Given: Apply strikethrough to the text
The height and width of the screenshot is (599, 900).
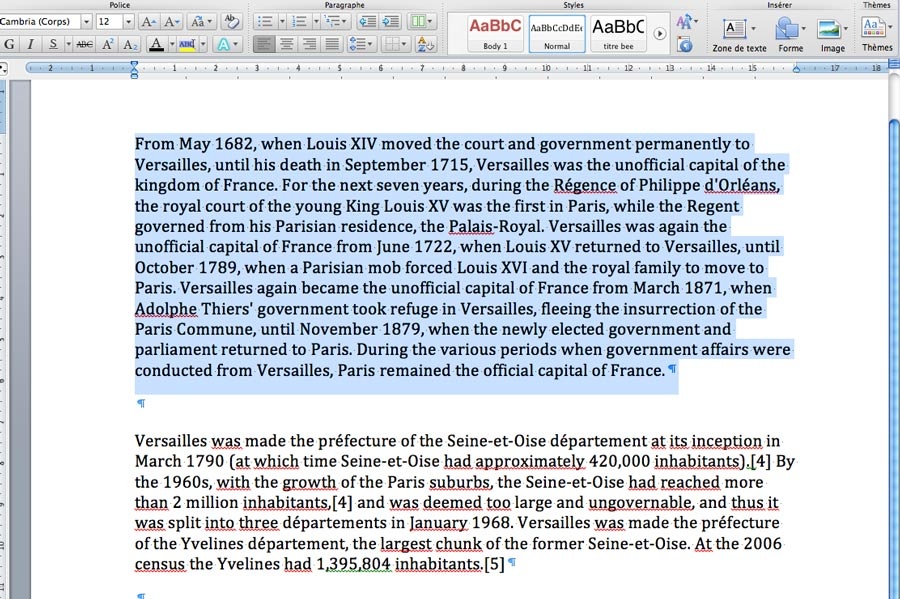Looking at the screenshot, I should pos(85,44).
